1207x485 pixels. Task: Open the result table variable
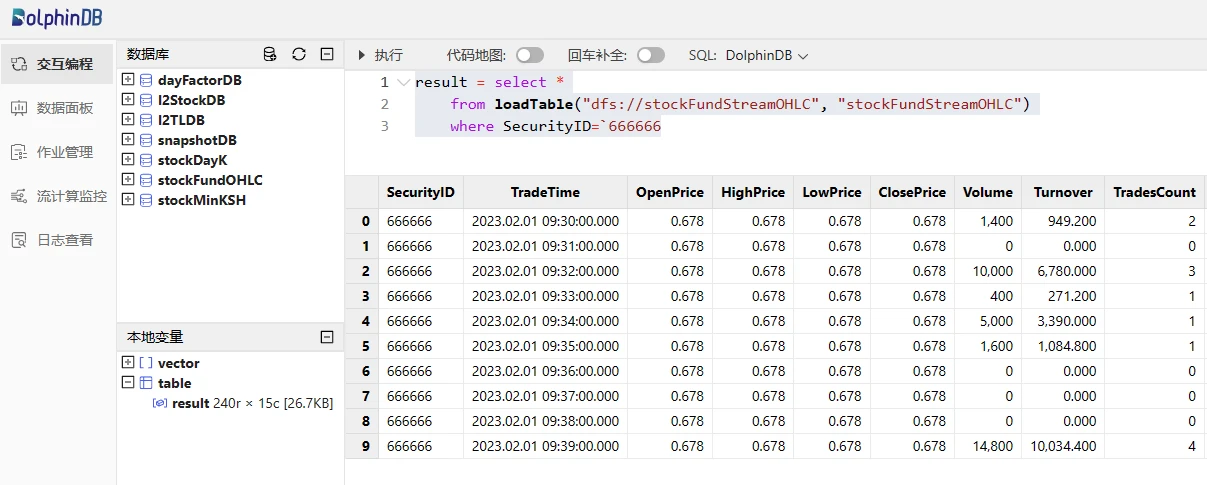point(190,403)
